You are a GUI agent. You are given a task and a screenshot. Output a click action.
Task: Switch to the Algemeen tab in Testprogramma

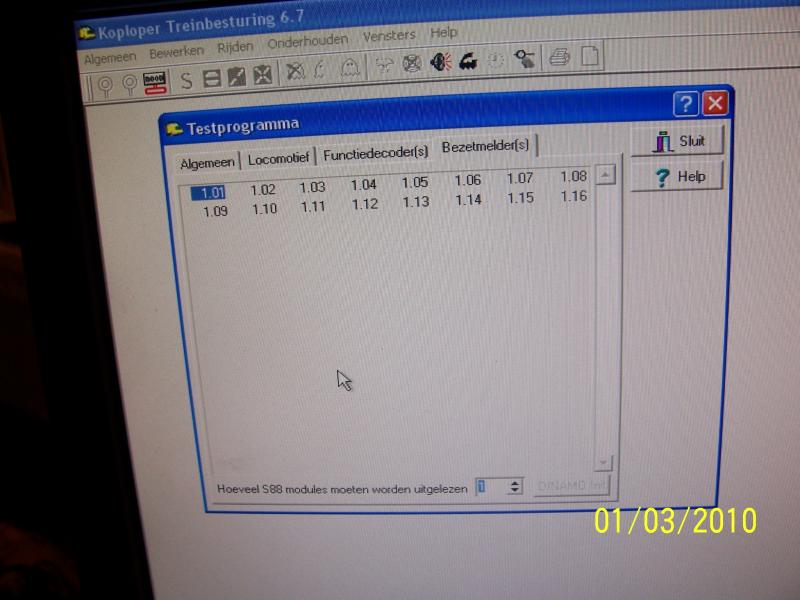(x=208, y=163)
